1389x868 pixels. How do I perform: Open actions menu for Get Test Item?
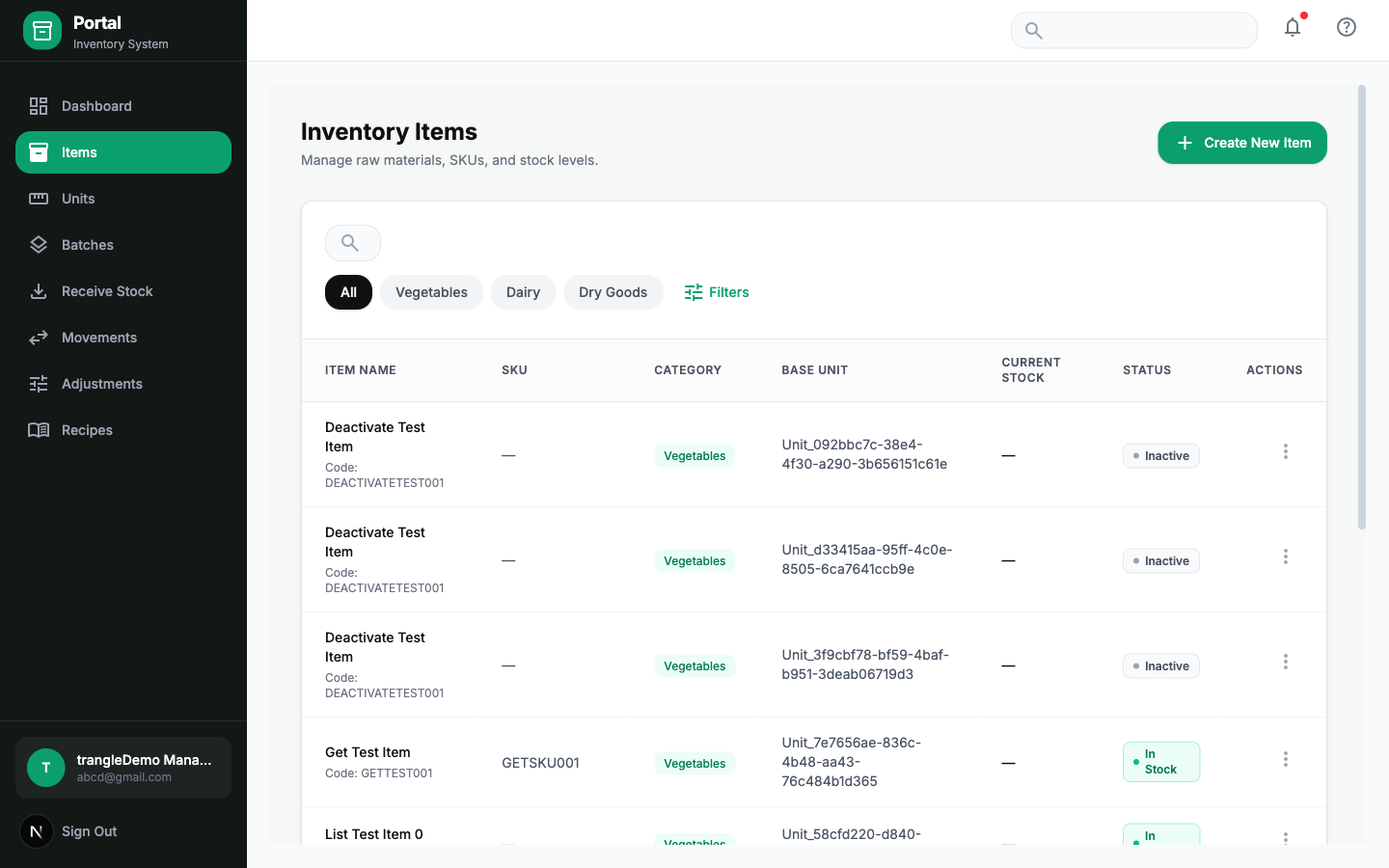[1286, 759]
